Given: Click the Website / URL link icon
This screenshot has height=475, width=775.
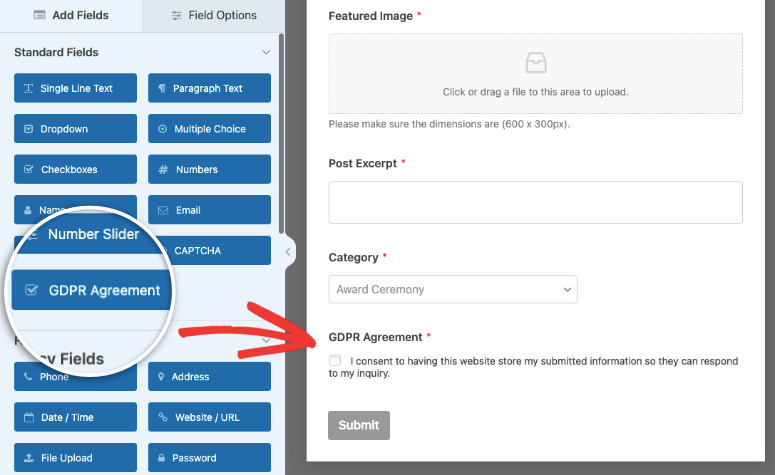Looking at the screenshot, I should pyautogui.click(x=163, y=417).
